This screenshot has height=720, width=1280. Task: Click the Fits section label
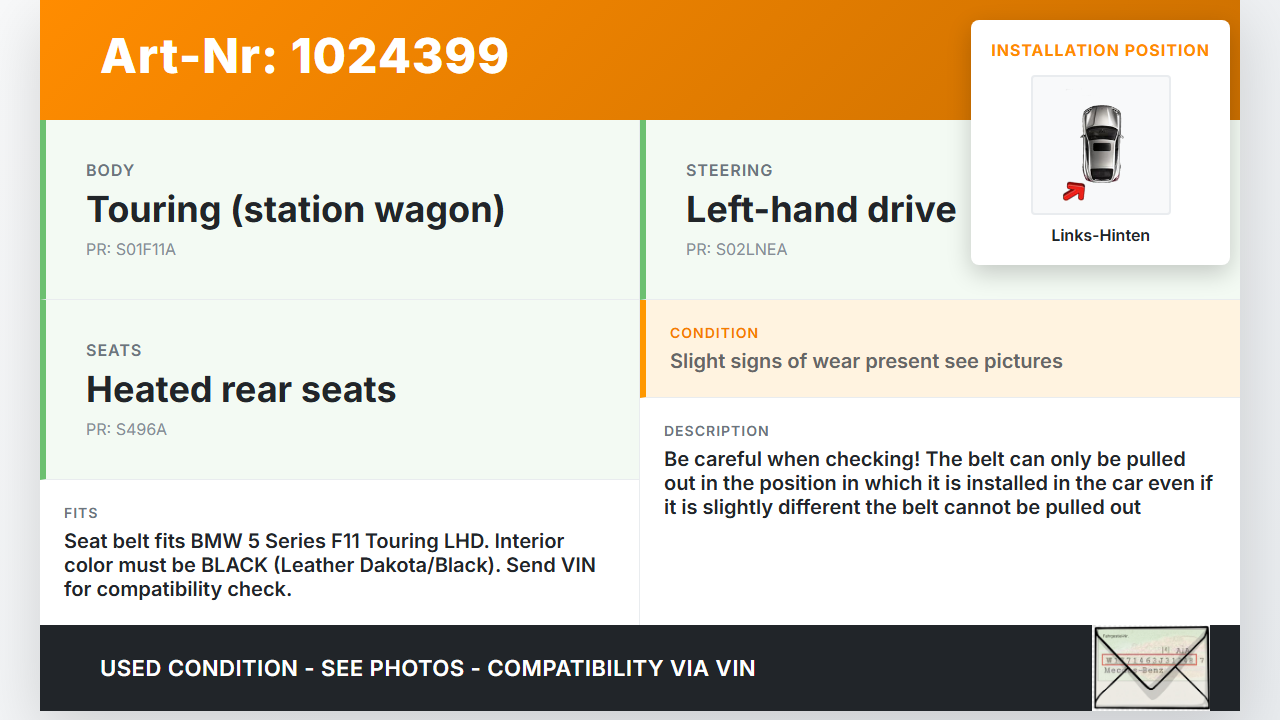(x=81, y=513)
